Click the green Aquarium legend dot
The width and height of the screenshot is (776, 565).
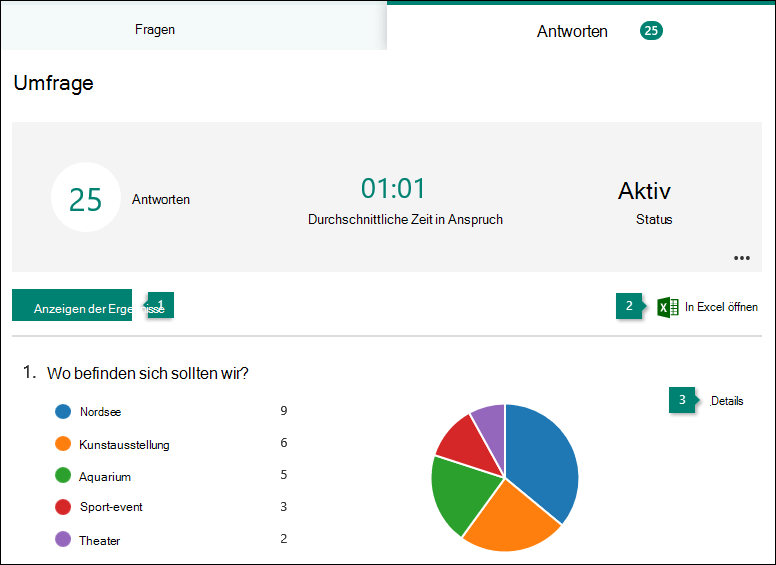pyautogui.click(x=63, y=475)
